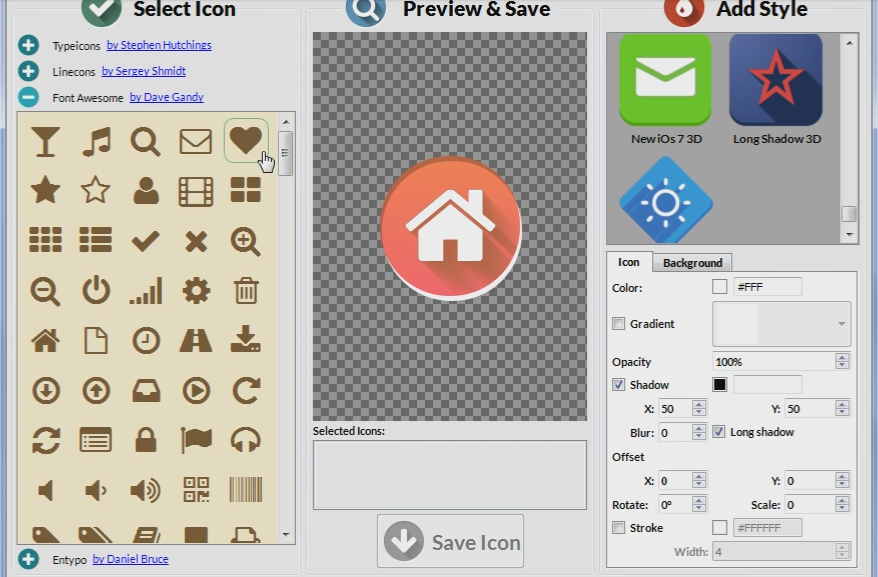This screenshot has width=878, height=577.
Task: Pick the film strip icon
Action: [195, 191]
